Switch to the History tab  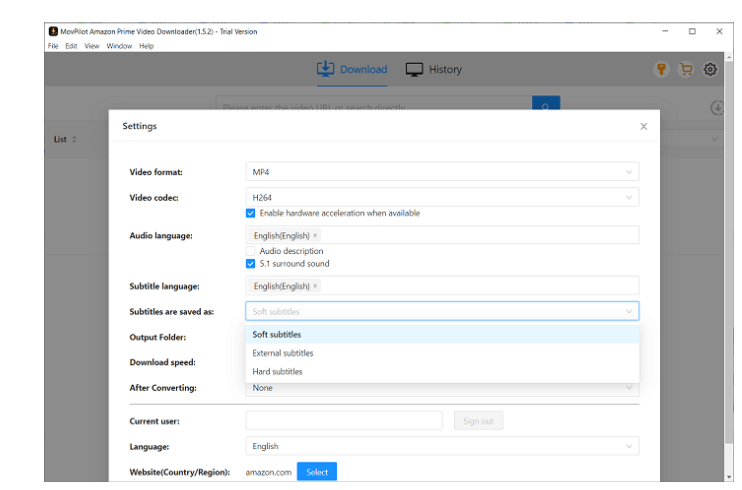click(x=434, y=69)
